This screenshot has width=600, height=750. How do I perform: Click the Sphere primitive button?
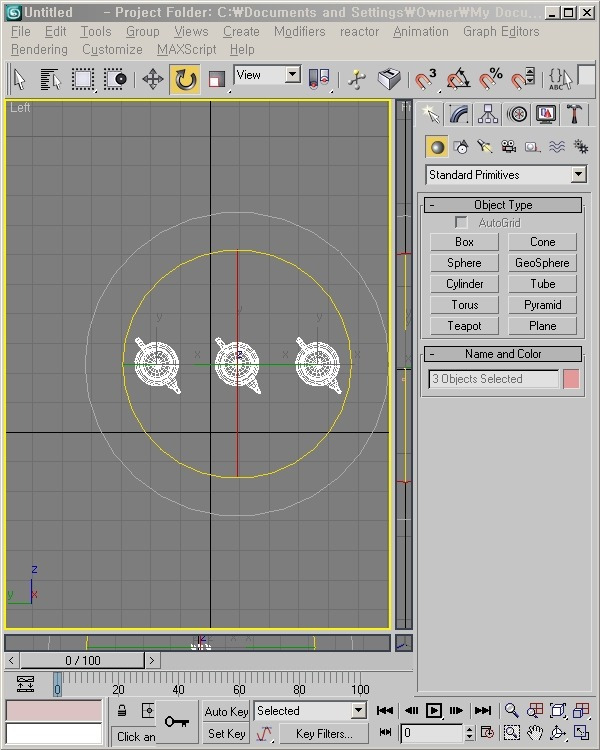[464, 263]
